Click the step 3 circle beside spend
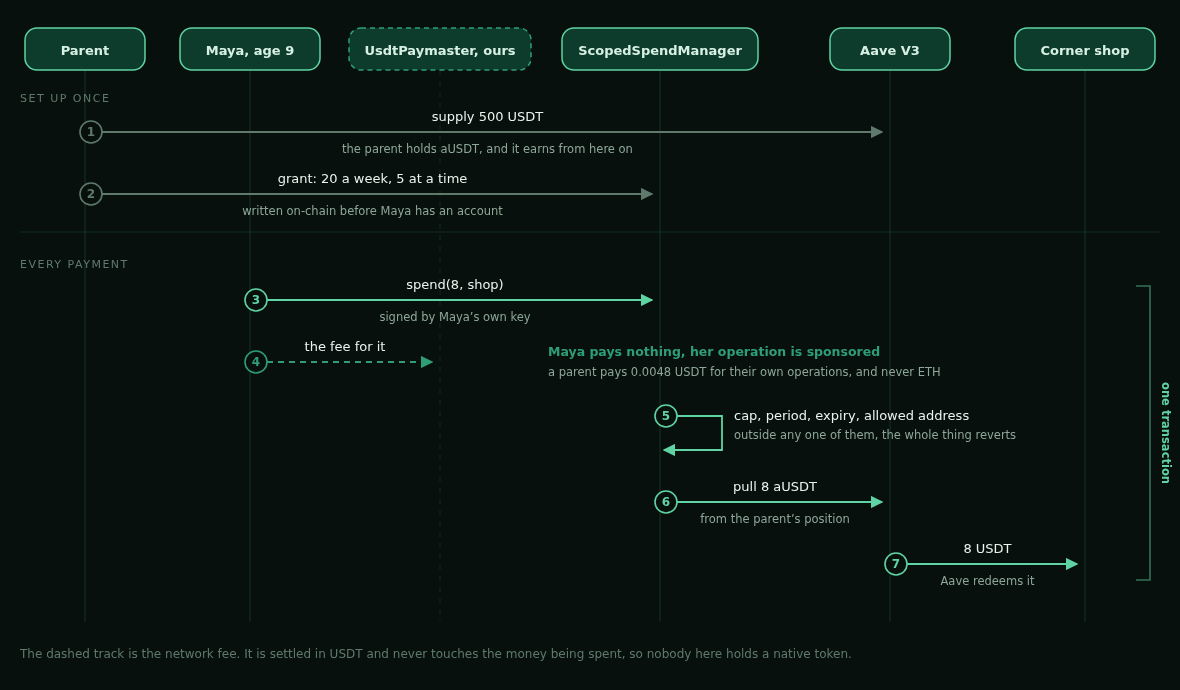This screenshot has height=690, width=1180. tap(256, 299)
